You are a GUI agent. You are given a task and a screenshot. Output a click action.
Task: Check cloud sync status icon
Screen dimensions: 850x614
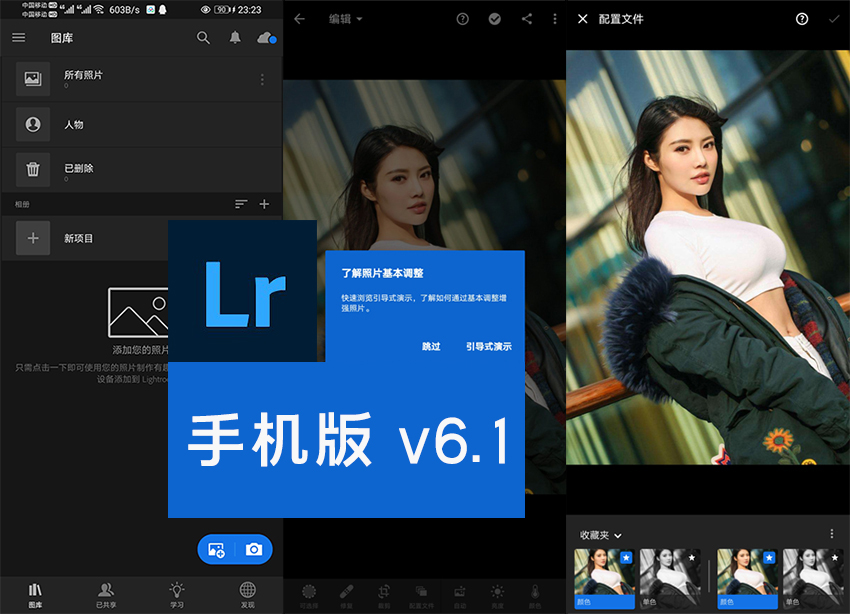tap(267, 37)
